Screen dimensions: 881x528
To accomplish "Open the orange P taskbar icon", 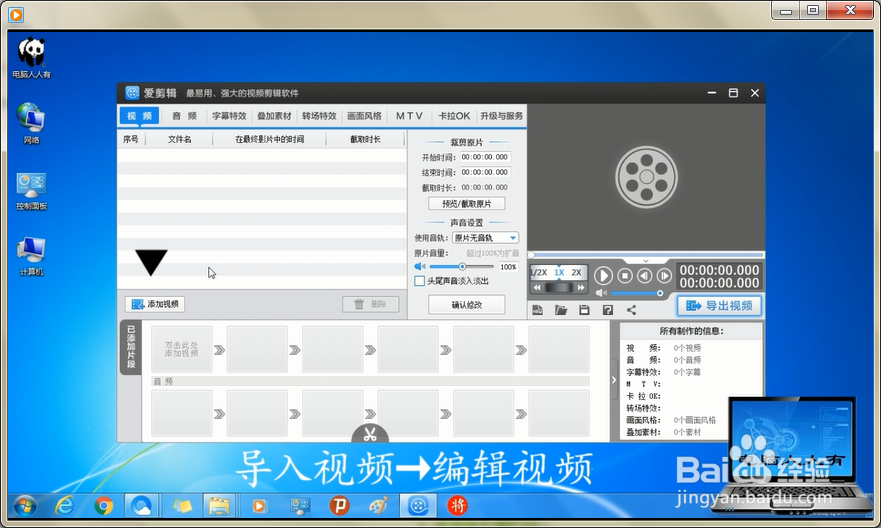I will click(339, 506).
